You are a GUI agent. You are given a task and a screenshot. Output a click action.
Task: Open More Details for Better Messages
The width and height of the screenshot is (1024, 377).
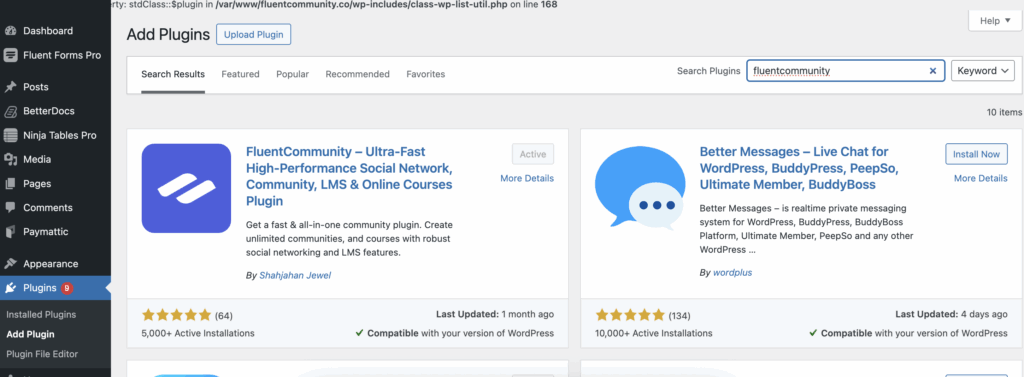981,178
